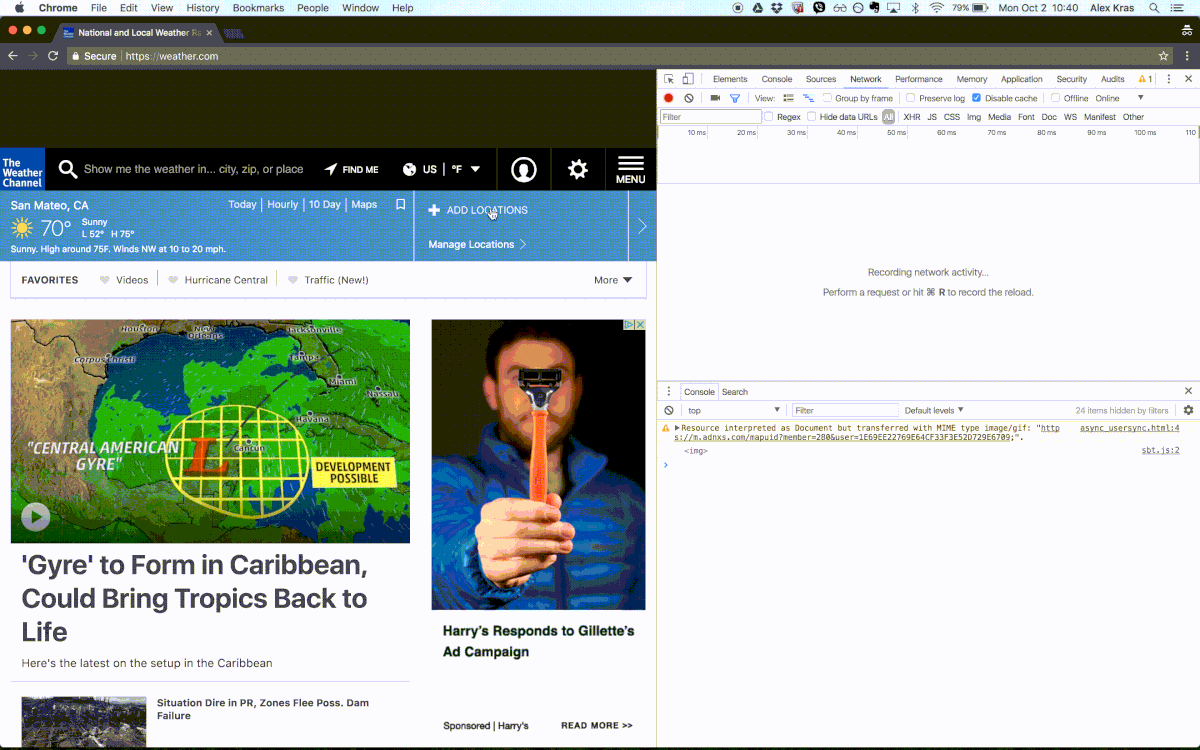Screen dimensions: 1200x750
Task: Open the Online throttling dropdown
Action: (1119, 98)
